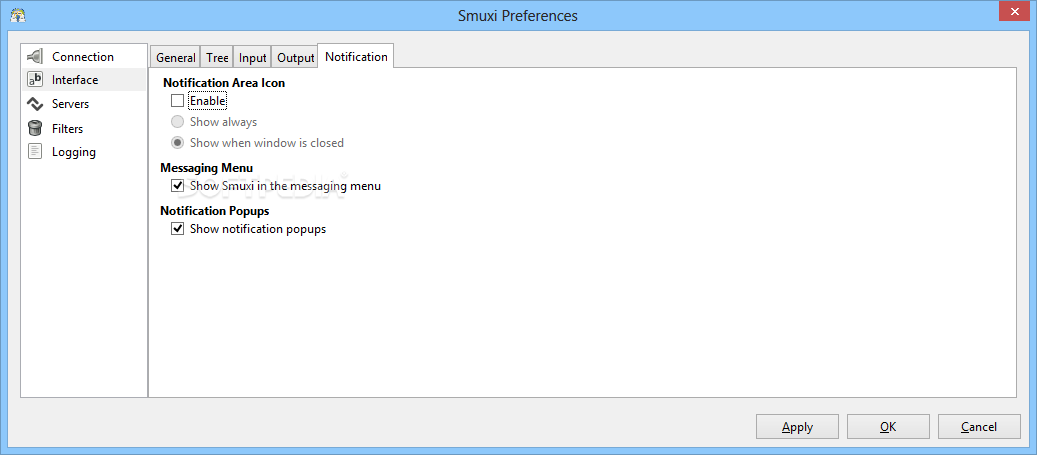
Task: Click the Apply button
Action: tap(797, 427)
